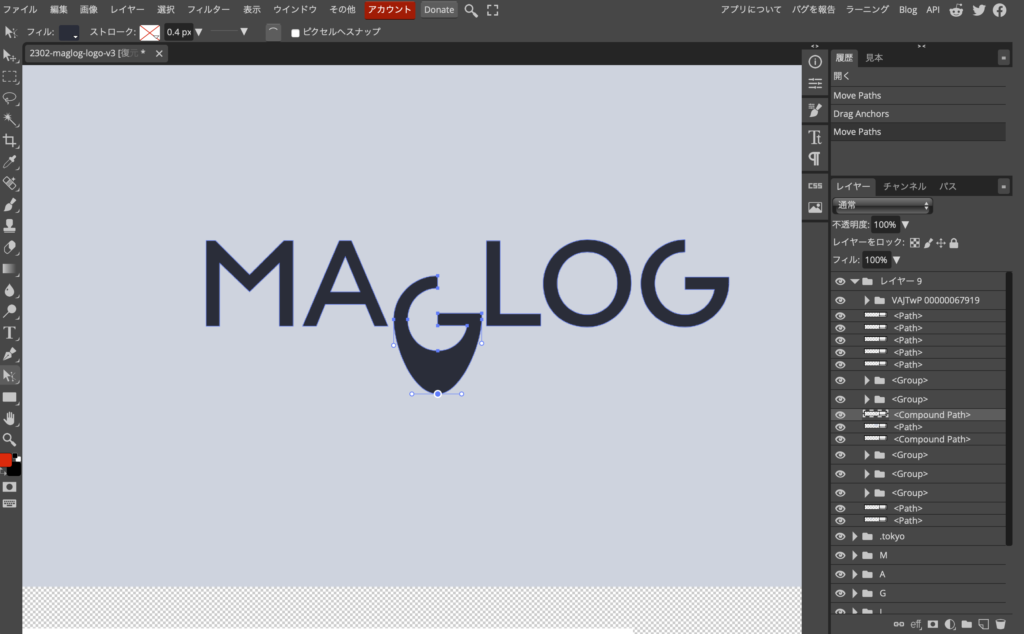
Task: Switch to the 見本 tab
Action: [x=874, y=58]
